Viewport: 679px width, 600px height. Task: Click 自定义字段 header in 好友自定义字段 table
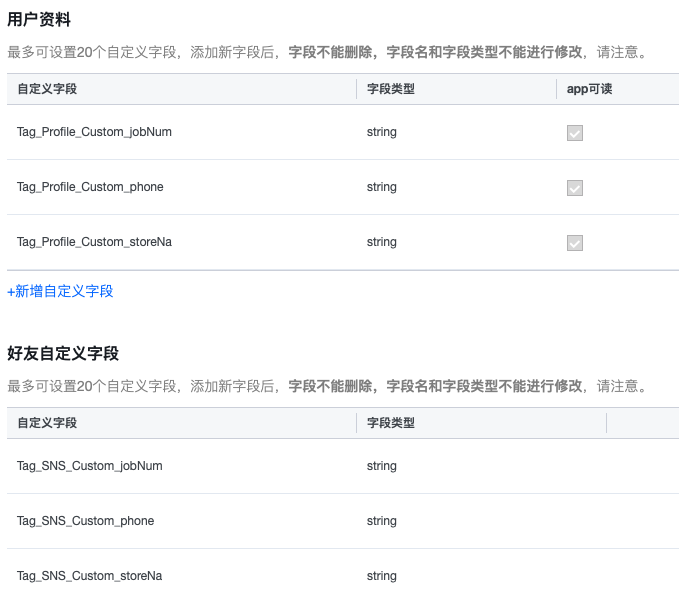pyautogui.click(x=47, y=423)
